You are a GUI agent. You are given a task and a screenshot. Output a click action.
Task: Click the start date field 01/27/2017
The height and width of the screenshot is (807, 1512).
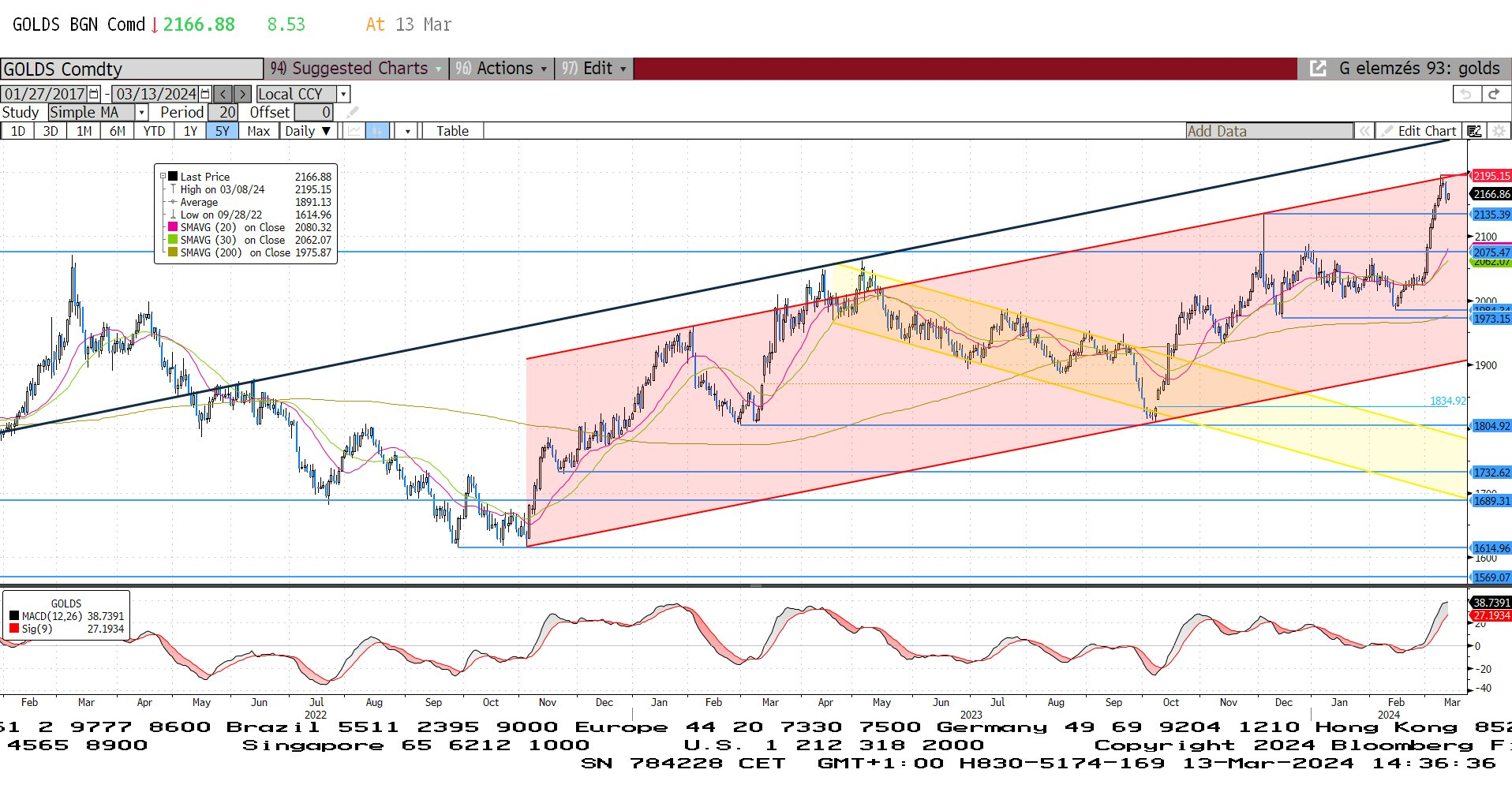click(44, 94)
